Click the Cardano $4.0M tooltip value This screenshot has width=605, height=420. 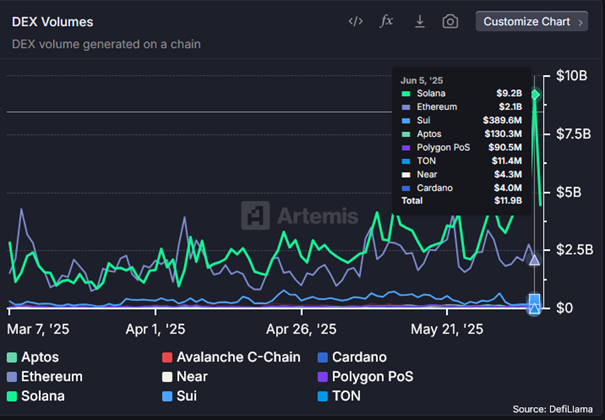(x=508, y=188)
